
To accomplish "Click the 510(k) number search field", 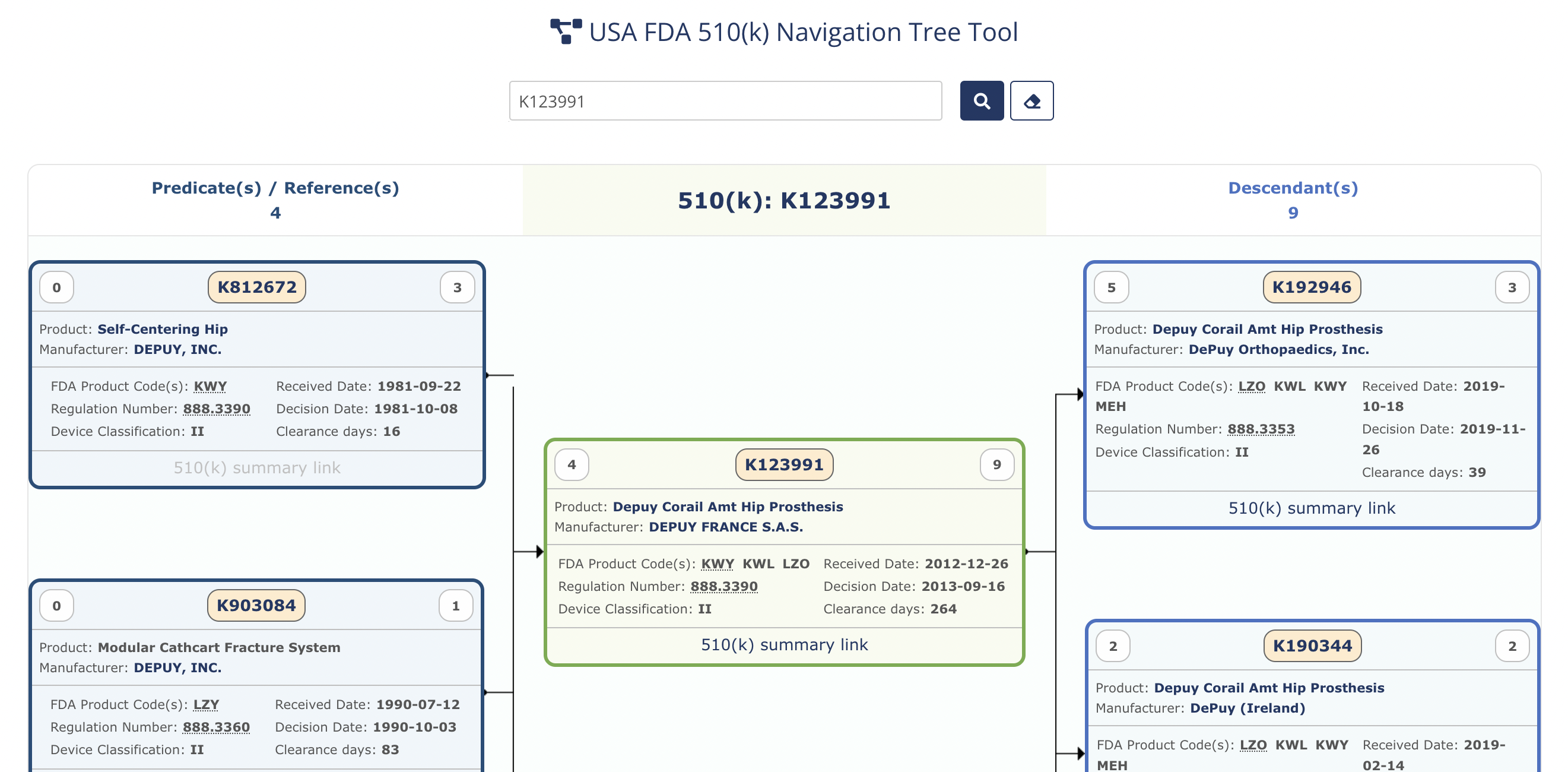I will point(725,101).
